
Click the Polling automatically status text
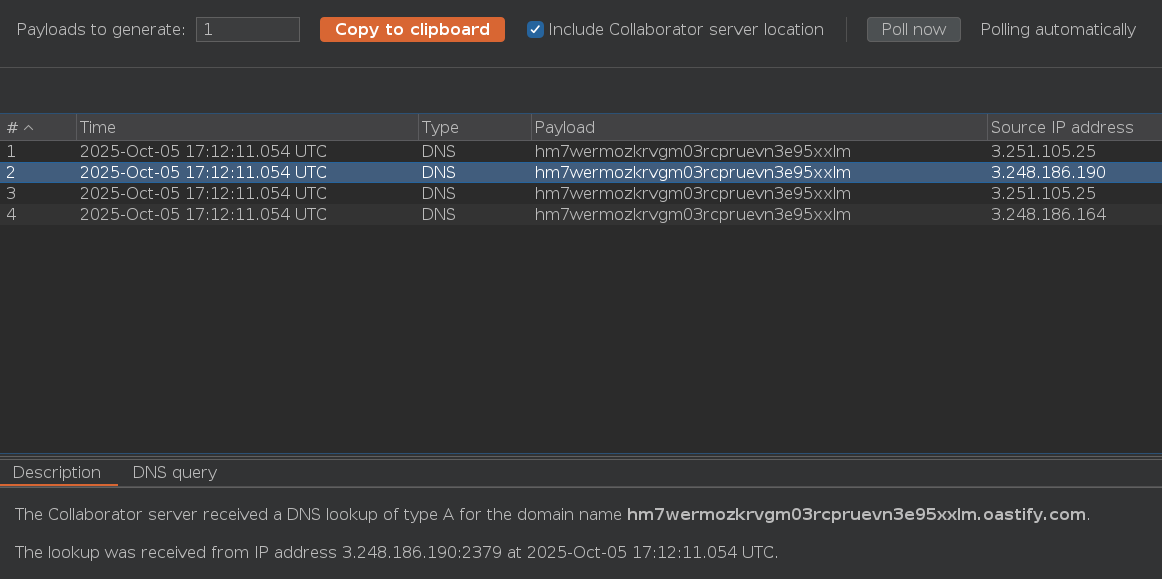coord(1057,30)
